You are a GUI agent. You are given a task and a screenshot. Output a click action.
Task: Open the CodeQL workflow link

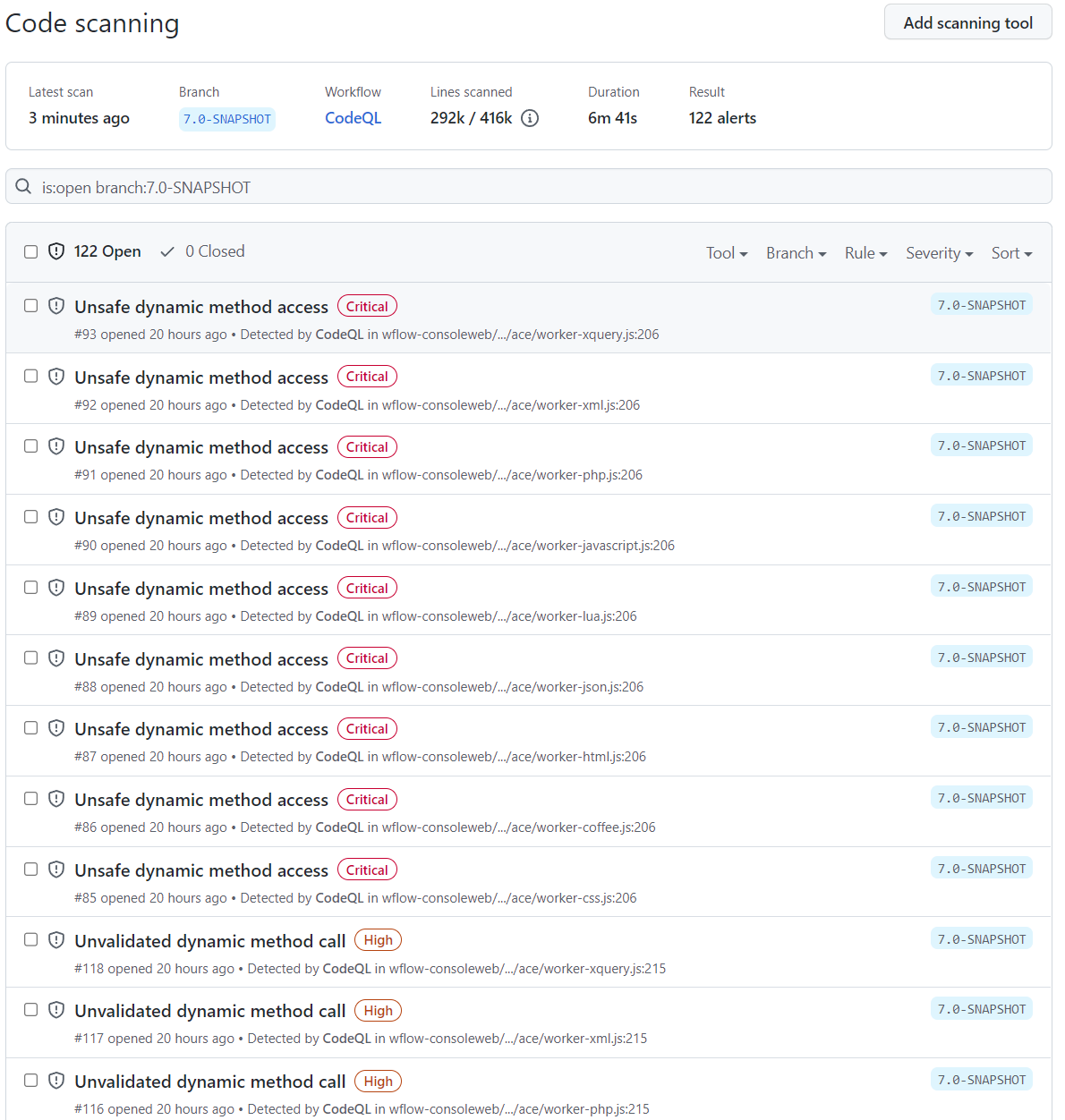pyautogui.click(x=353, y=117)
